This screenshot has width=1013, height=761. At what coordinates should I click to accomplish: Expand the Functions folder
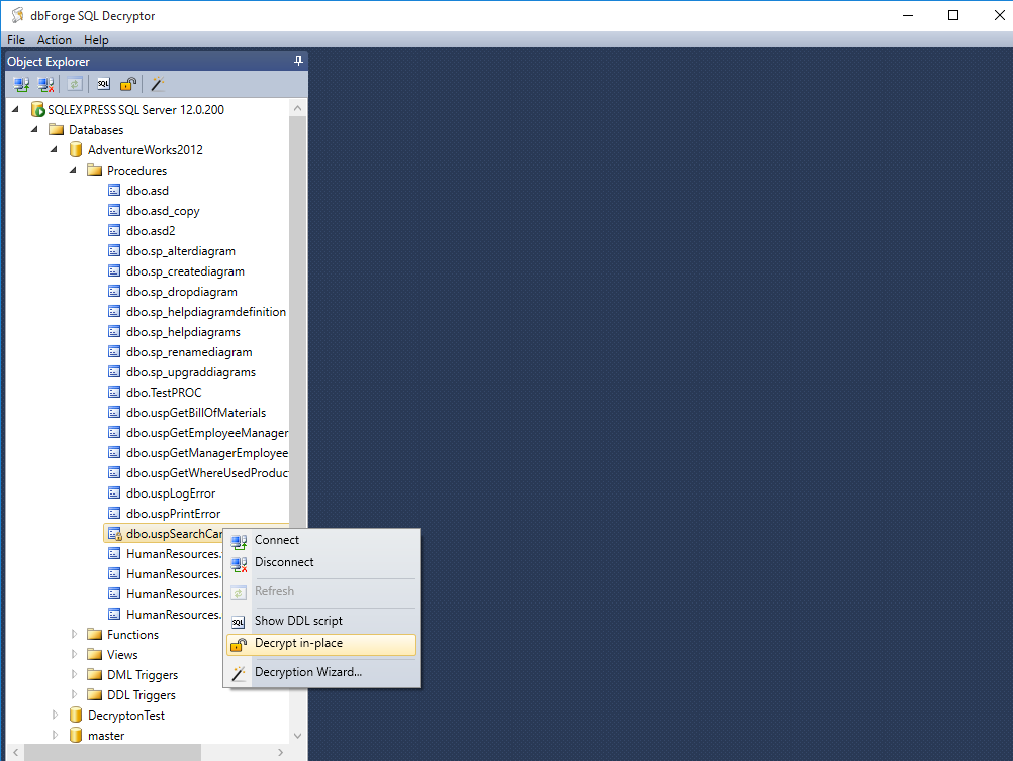pyautogui.click(x=74, y=634)
